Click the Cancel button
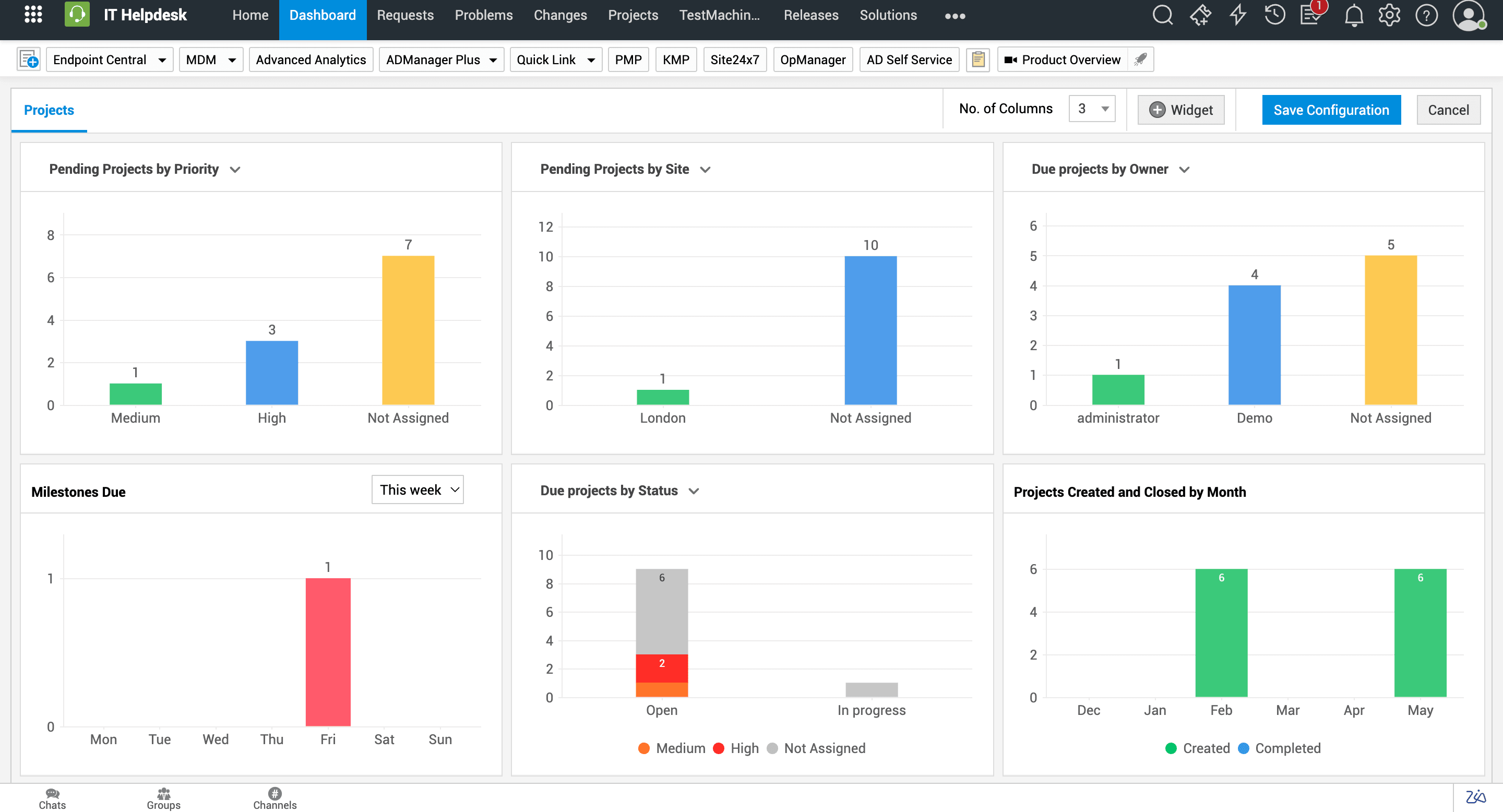This screenshot has height=812, width=1503. click(1448, 110)
